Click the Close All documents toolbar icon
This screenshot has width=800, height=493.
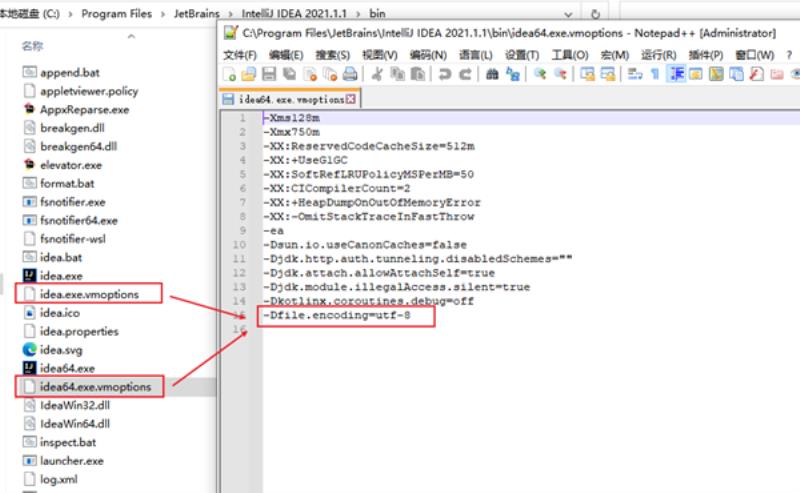click(x=330, y=74)
